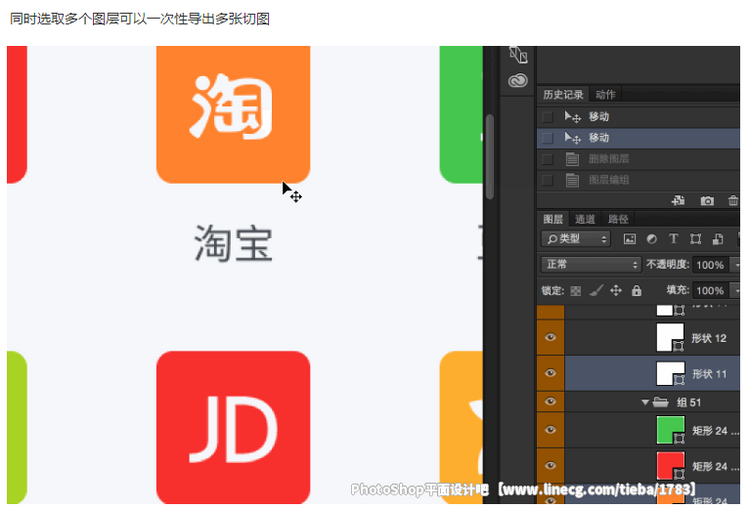The image size is (750, 508).
Task: Switch to the 历史记录 tab
Action: pyautogui.click(x=563, y=95)
